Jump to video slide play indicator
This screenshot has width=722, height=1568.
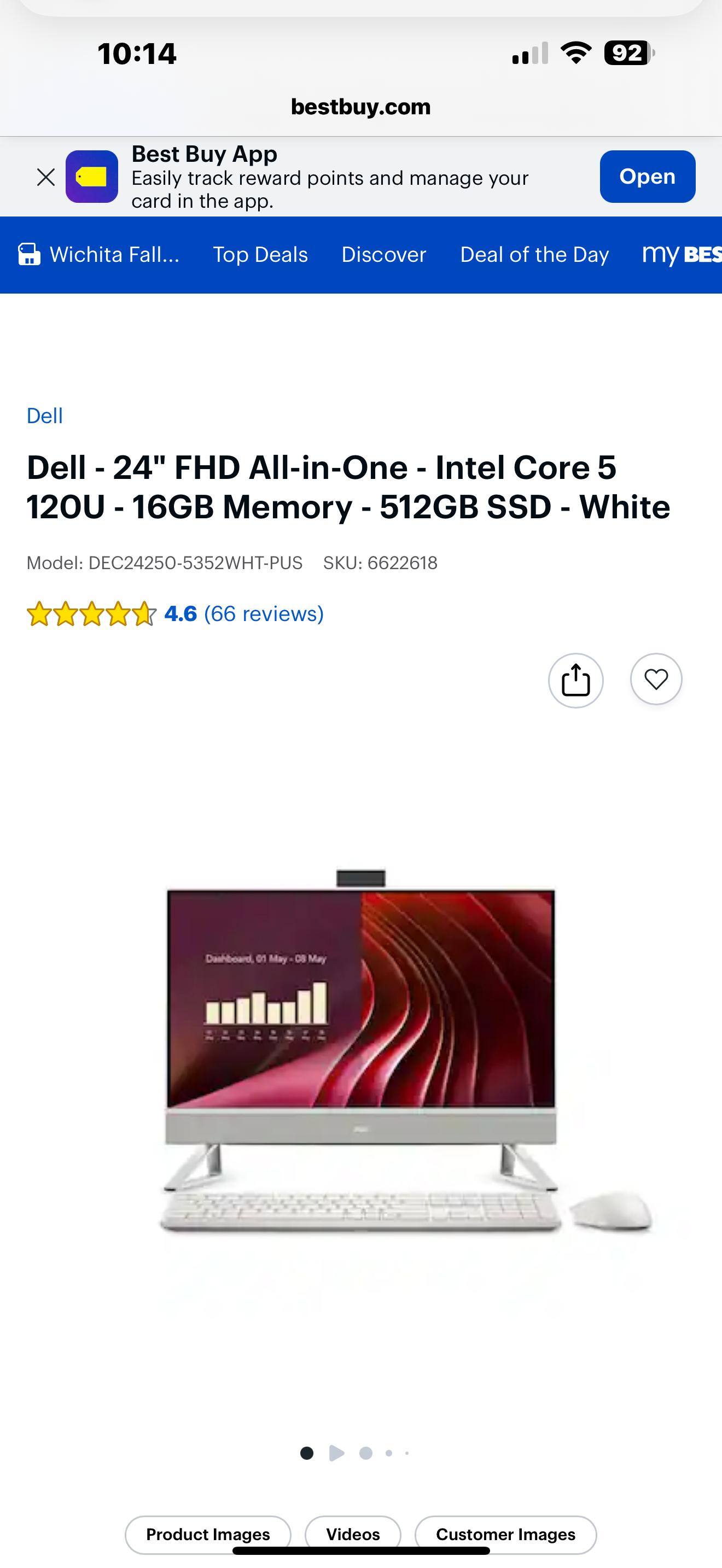[336, 1453]
